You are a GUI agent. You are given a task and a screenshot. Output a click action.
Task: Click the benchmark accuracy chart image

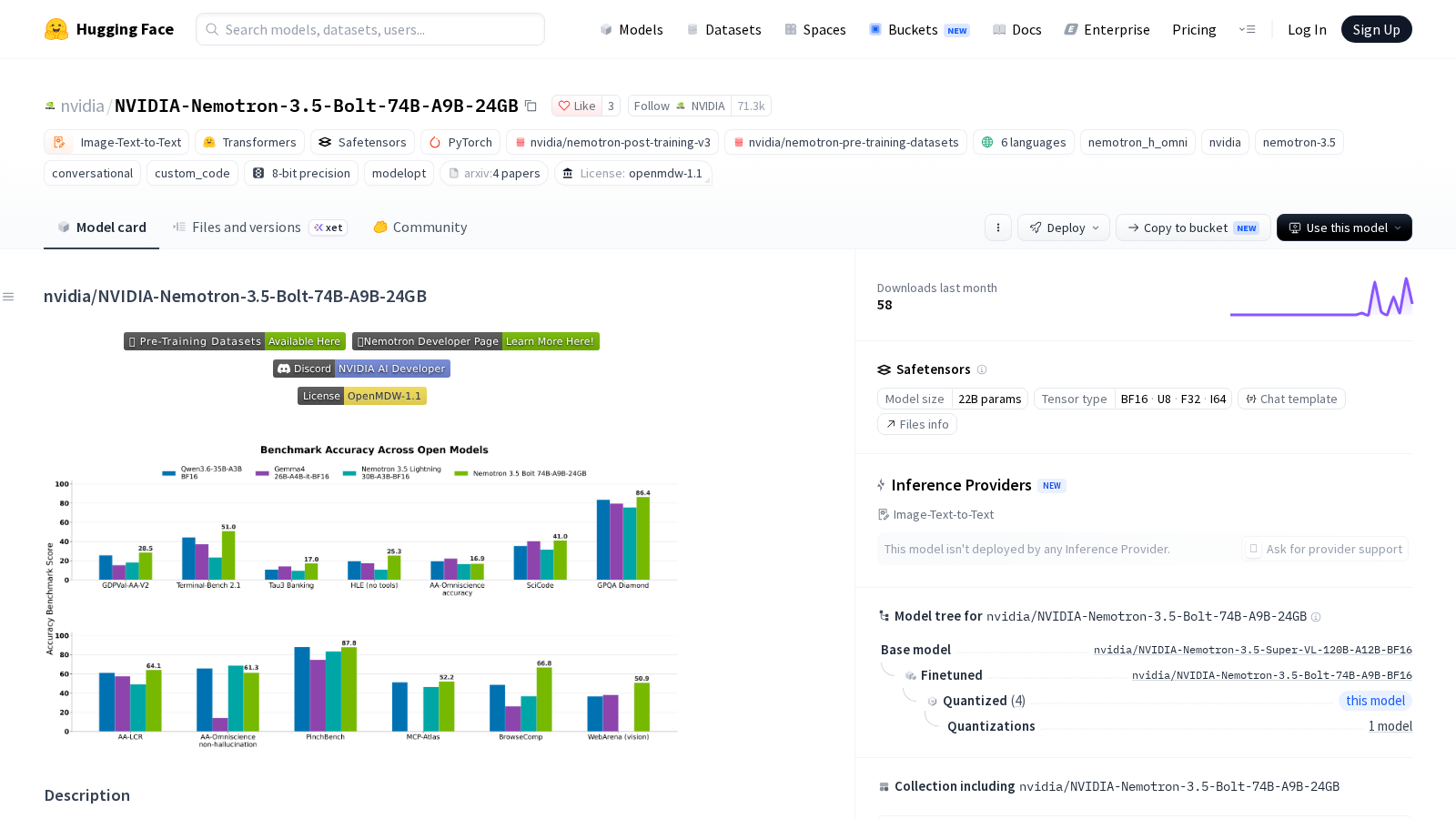coord(362,596)
